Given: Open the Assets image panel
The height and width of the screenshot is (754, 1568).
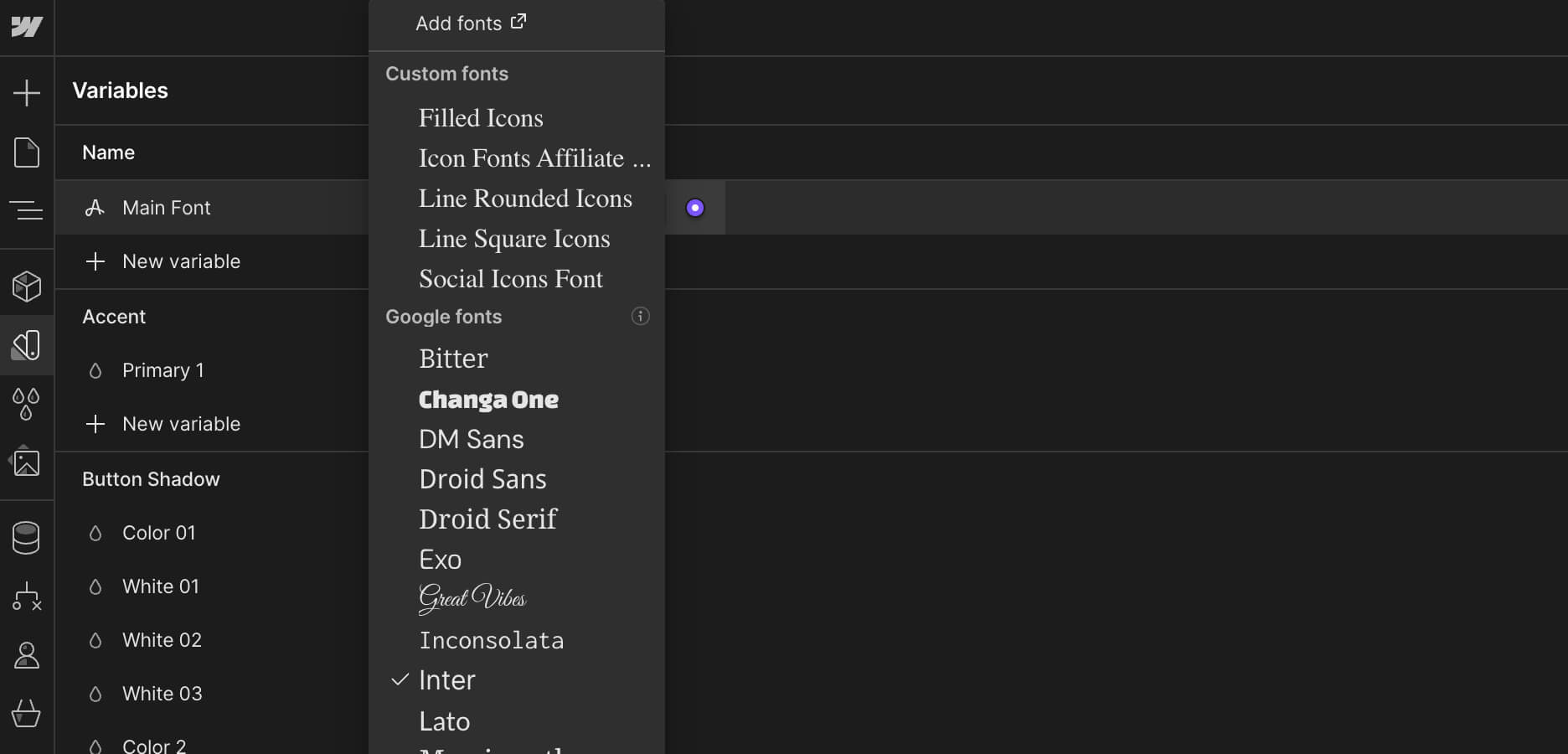Looking at the screenshot, I should pos(27,462).
